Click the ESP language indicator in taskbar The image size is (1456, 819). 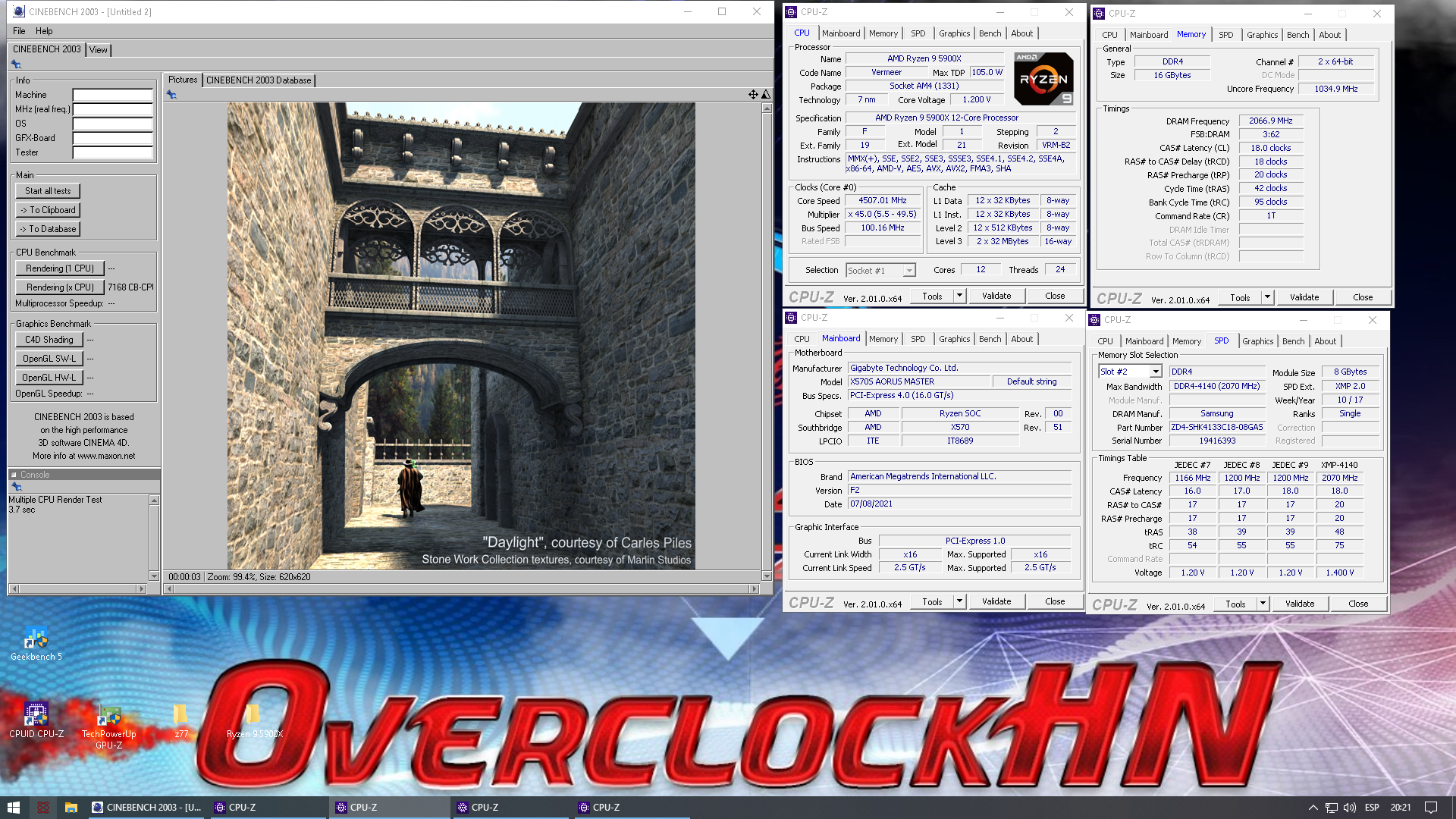tap(1372, 808)
